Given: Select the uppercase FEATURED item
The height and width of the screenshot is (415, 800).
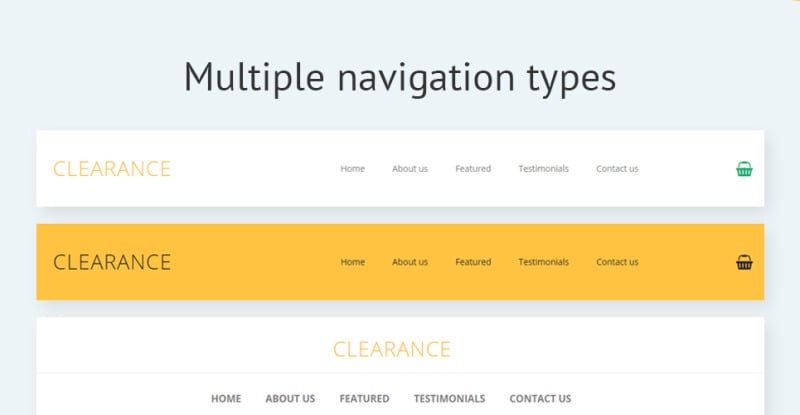Looking at the screenshot, I should pos(364,399).
